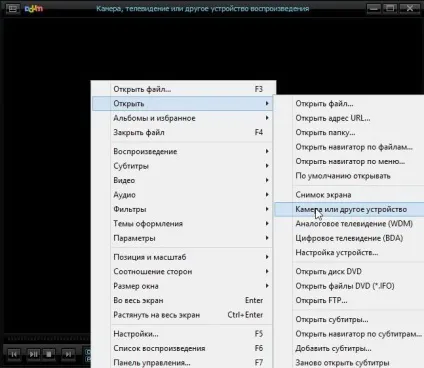
Task: Choose 'Открыть папку...' submenu item
Action: click(x=349, y=133)
